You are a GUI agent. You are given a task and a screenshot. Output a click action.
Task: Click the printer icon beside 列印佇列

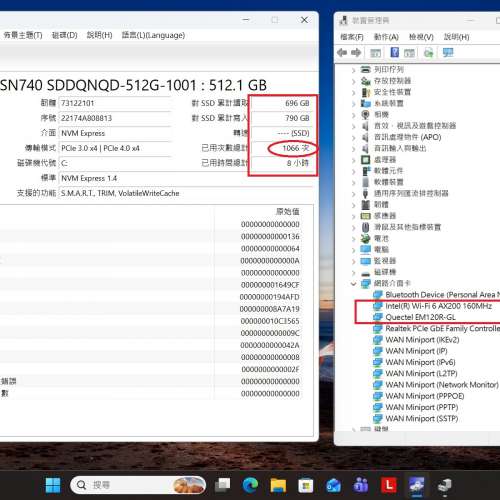[366, 70]
